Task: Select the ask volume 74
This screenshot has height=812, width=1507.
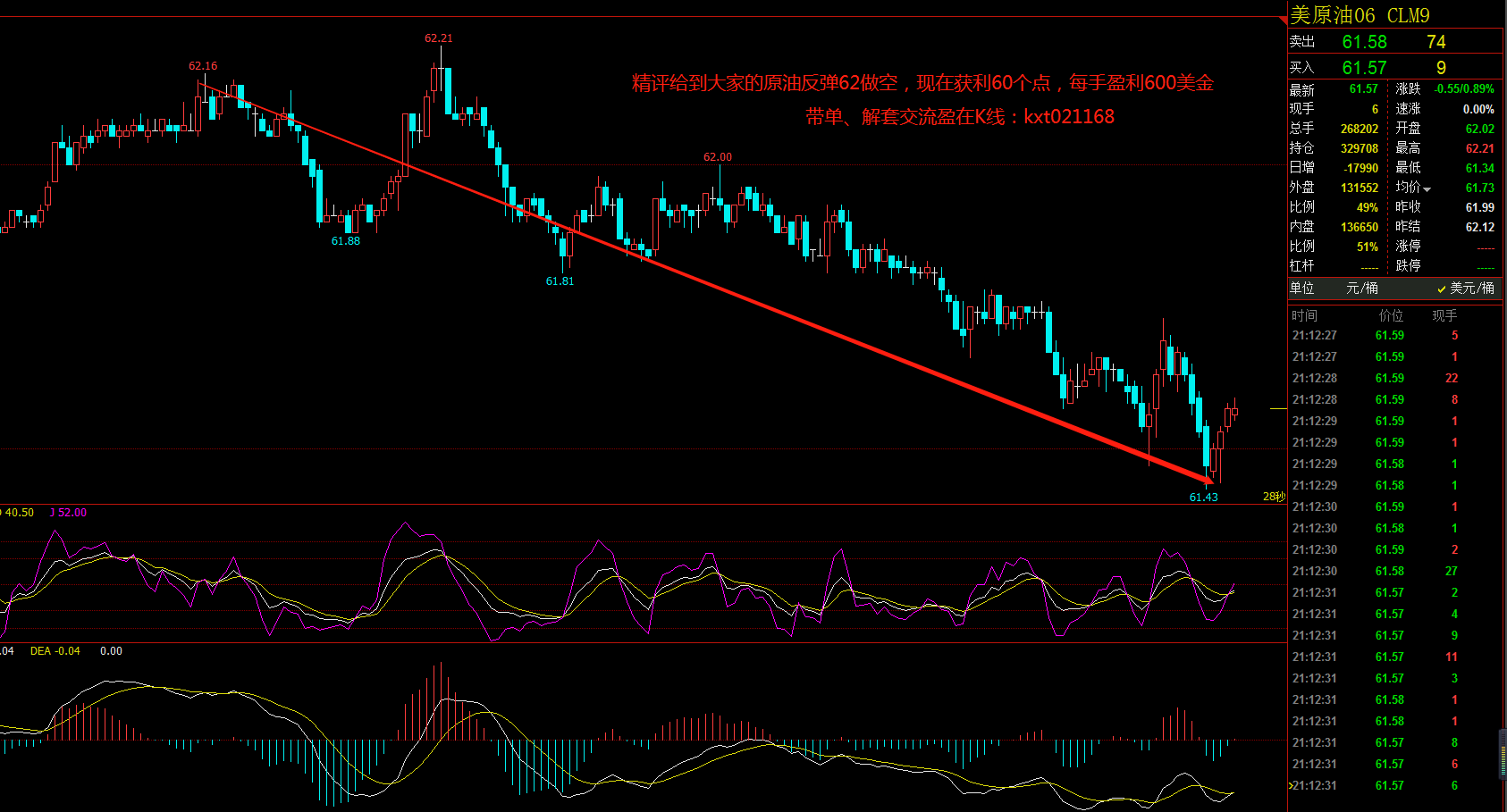Action: click(x=1436, y=42)
